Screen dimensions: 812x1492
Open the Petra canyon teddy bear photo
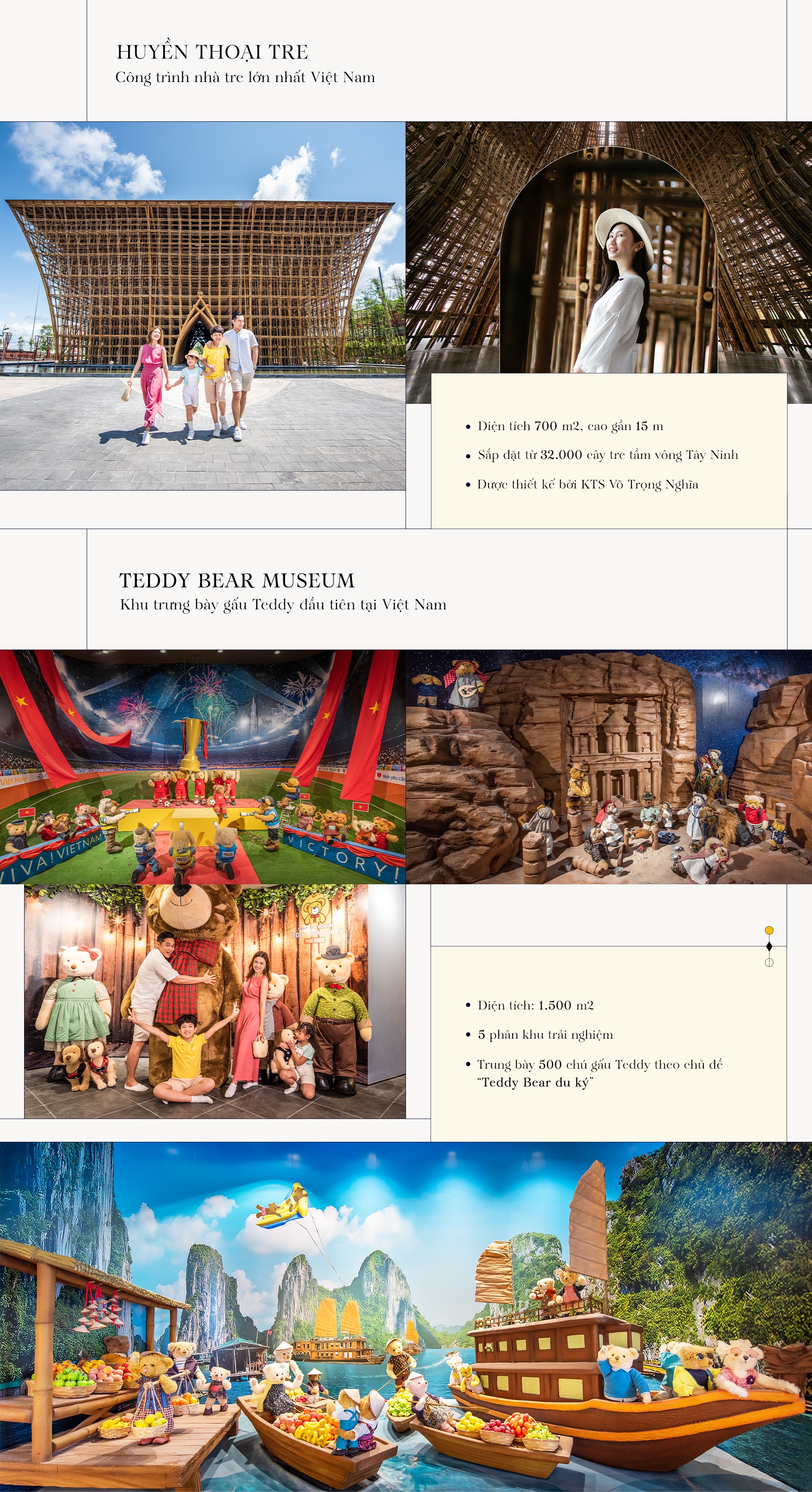click(x=609, y=766)
